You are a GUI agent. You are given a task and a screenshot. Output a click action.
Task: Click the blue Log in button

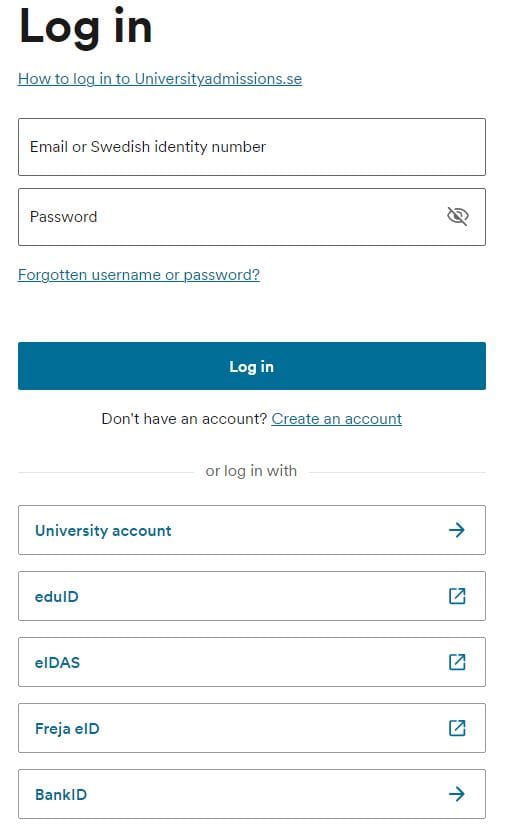pos(252,366)
